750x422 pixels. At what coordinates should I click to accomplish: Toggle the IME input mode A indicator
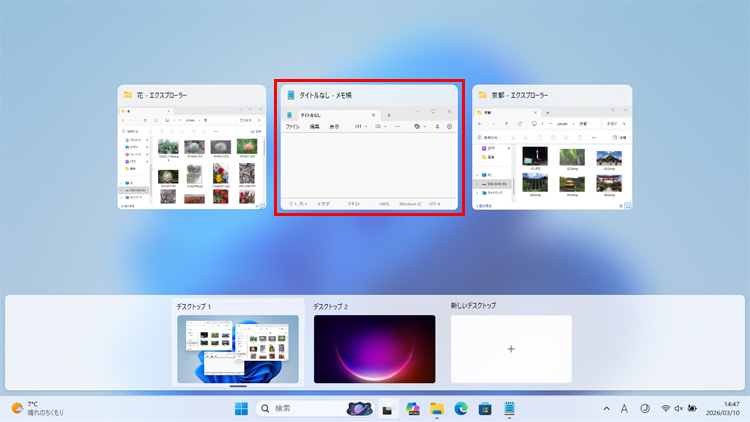click(624, 408)
